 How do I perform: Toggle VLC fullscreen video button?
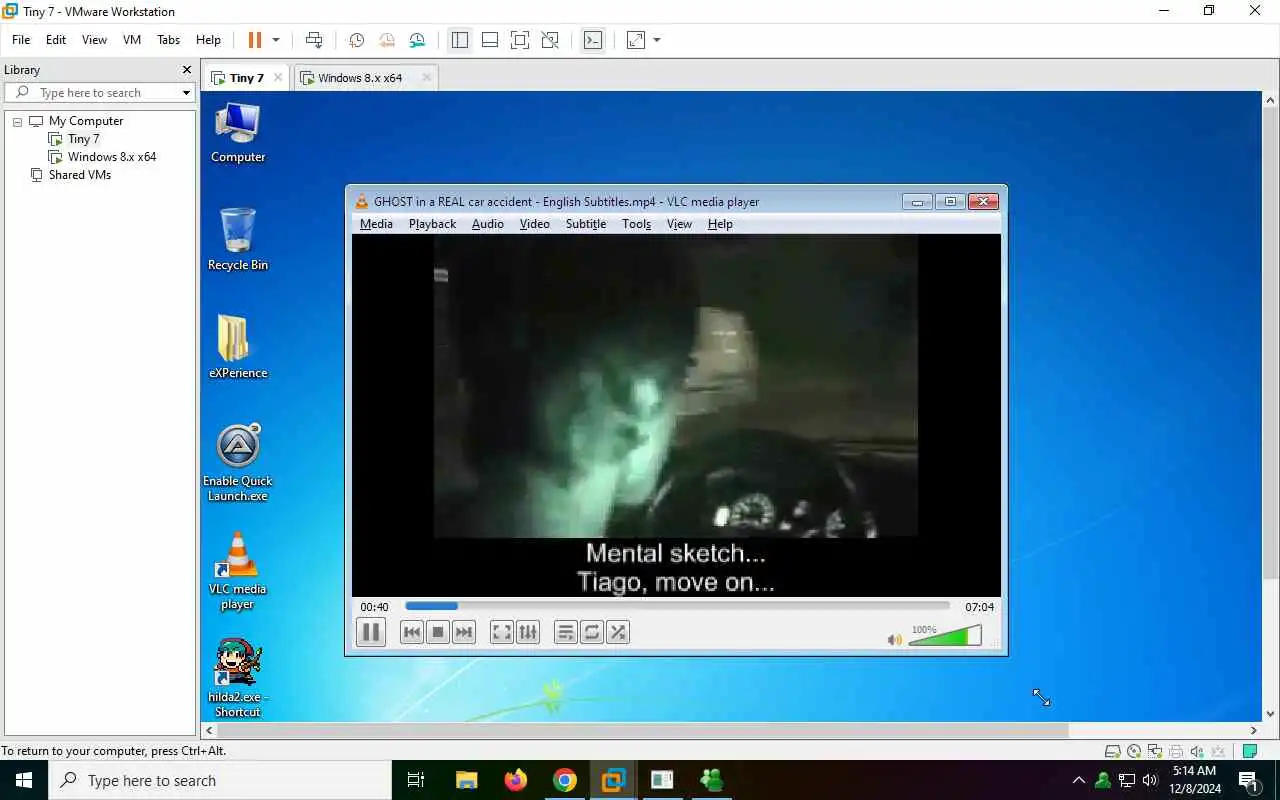[502, 632]
